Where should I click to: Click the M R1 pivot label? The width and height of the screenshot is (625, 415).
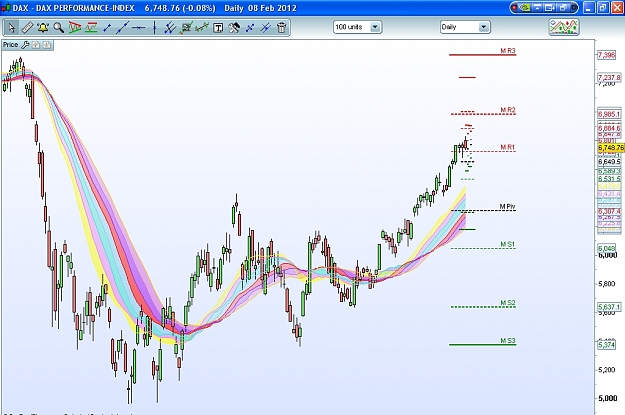tap(507, 147)
